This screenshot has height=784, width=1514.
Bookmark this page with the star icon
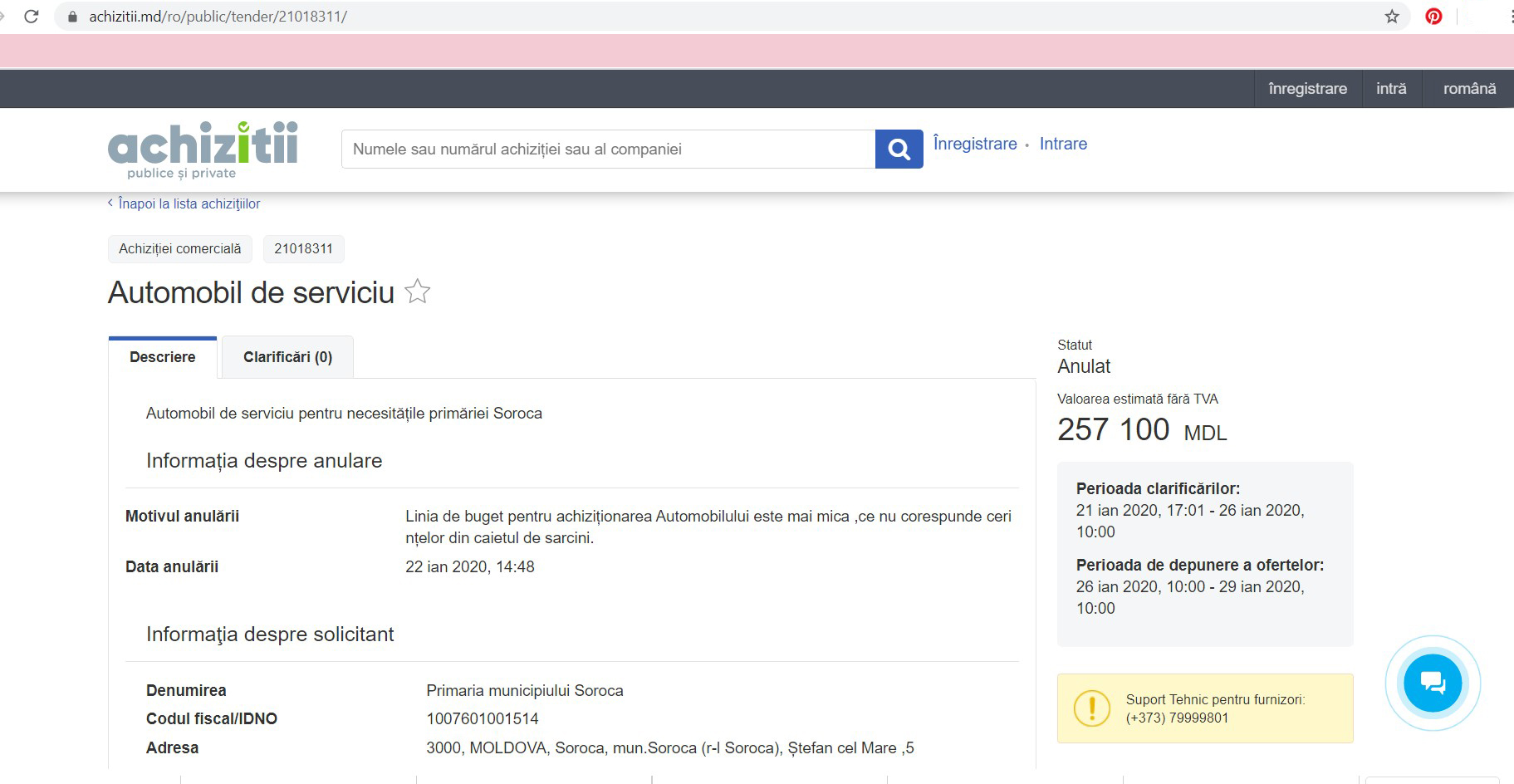click(1392, 16)
